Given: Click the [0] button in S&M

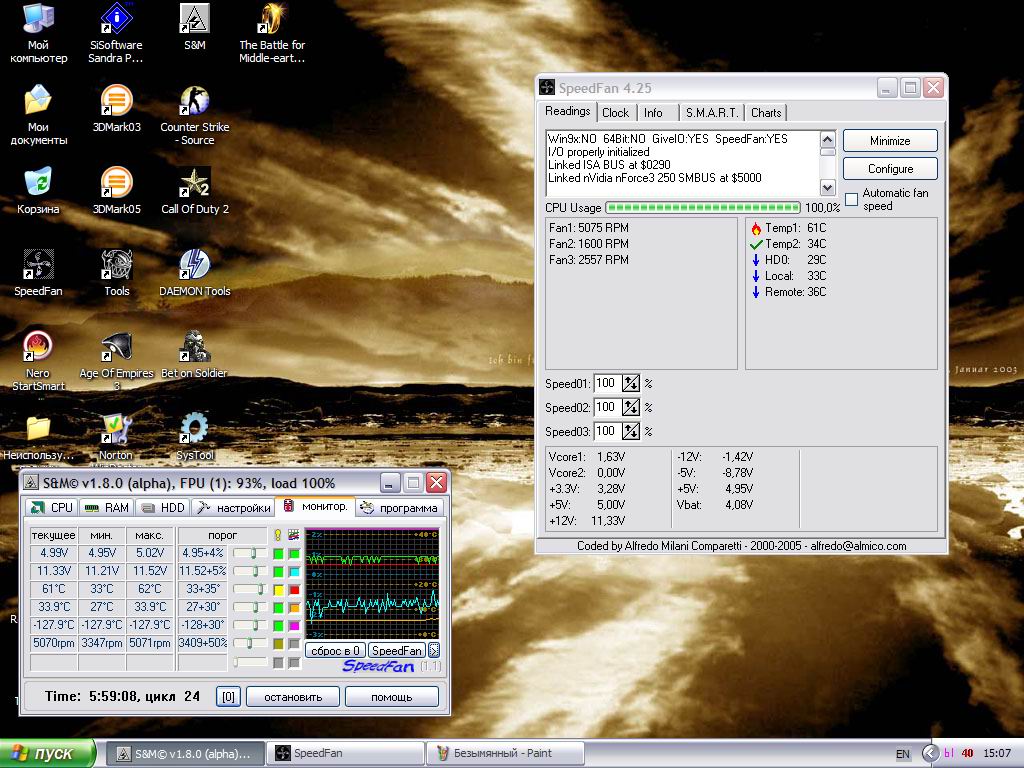Looking at the screenshot, I should [x=228, y=697].
